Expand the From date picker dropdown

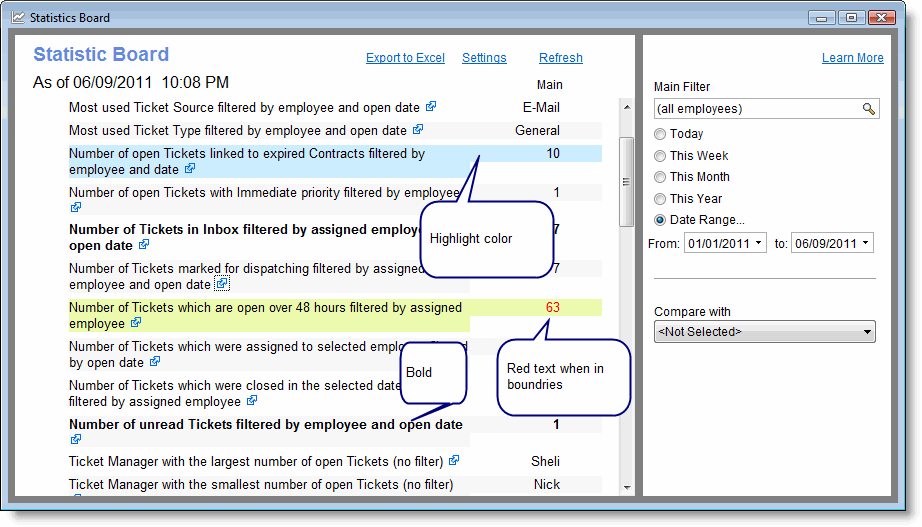click(x=760, y=244)
